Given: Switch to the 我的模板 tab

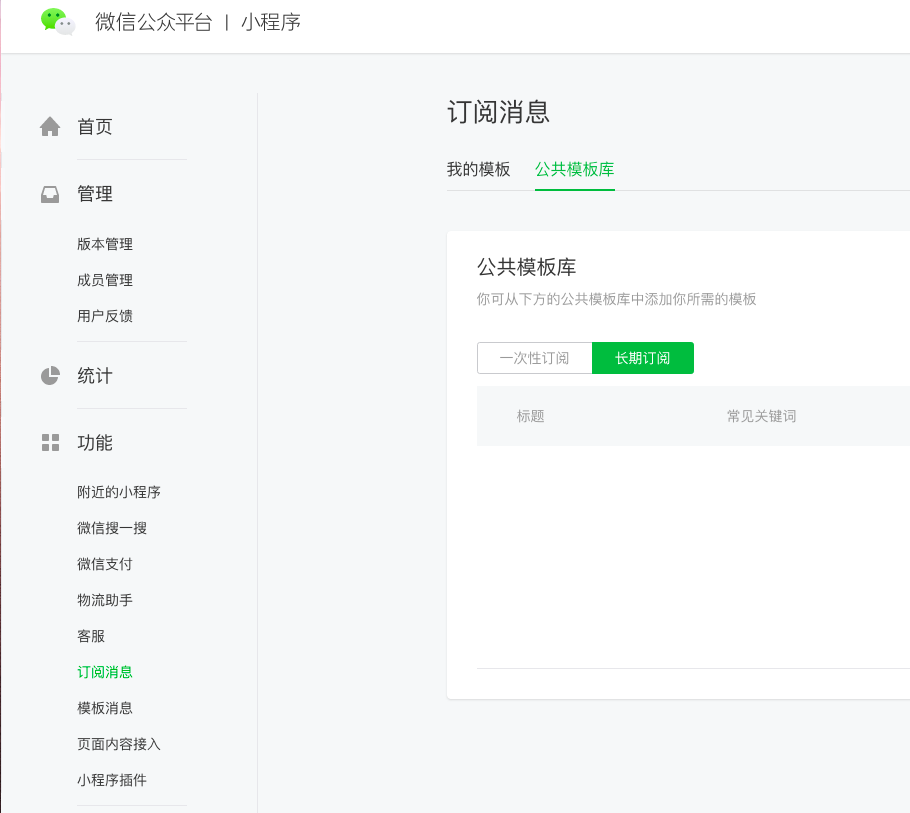Looking at the screenshot, I should pos(478,170).
